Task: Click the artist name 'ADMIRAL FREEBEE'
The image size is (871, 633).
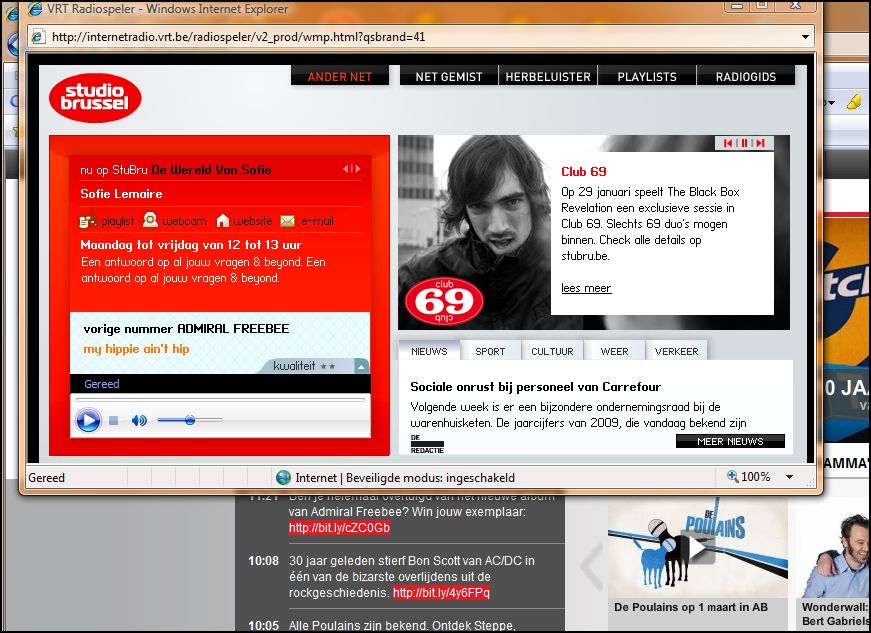Action: 233,329
